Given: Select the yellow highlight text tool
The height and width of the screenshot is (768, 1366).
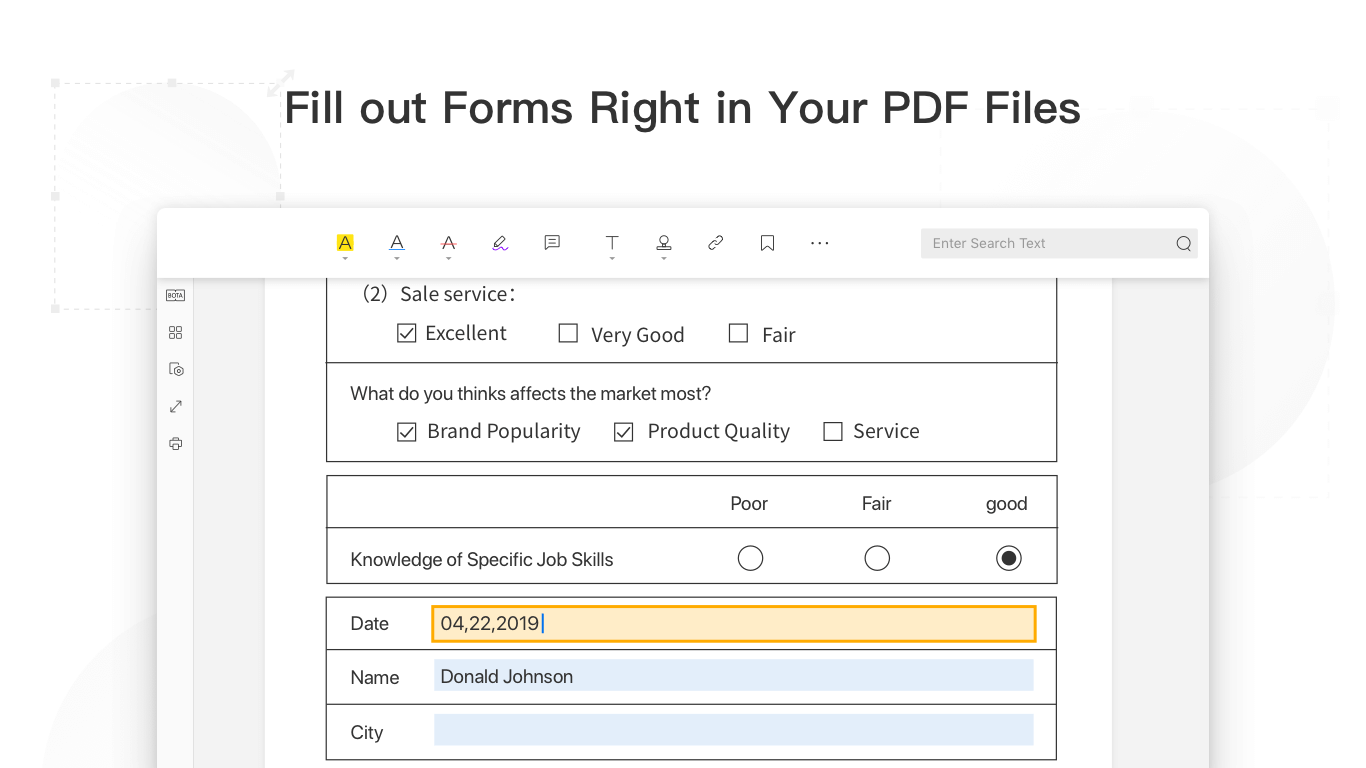Looking at the screenshot, I should (x=345, y=243).
